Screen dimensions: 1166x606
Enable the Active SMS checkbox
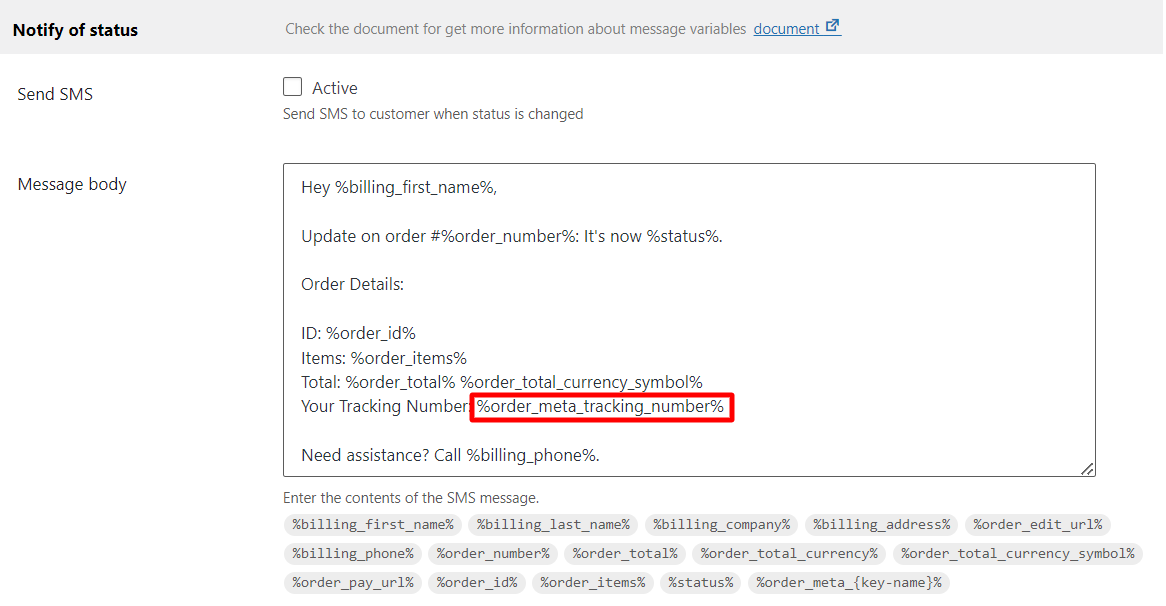click(x=292, y=87)
